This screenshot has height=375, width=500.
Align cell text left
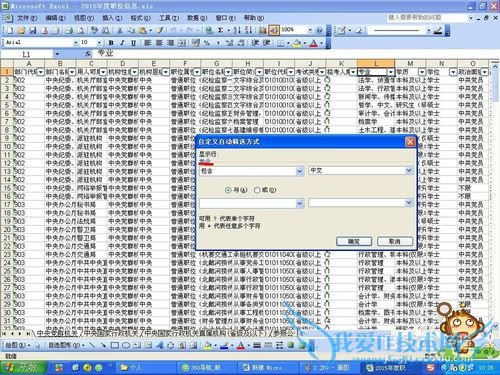(148, 43)
